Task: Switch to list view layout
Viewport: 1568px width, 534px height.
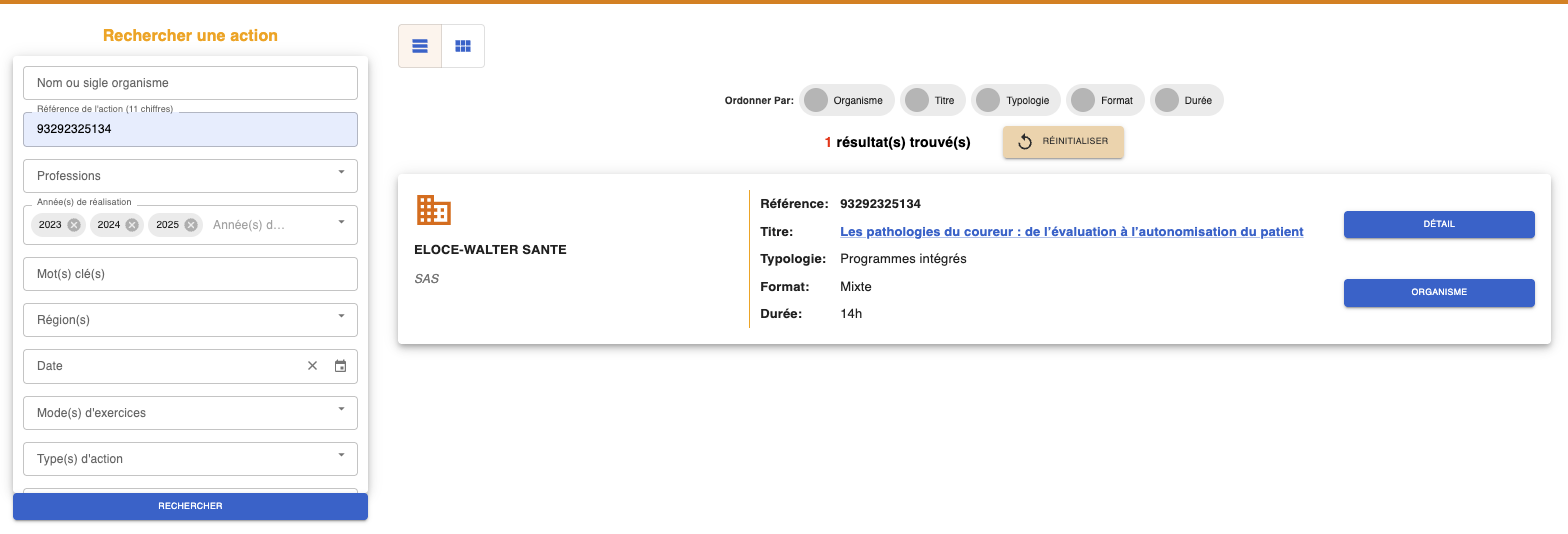Action: click(x=420, y=46)
